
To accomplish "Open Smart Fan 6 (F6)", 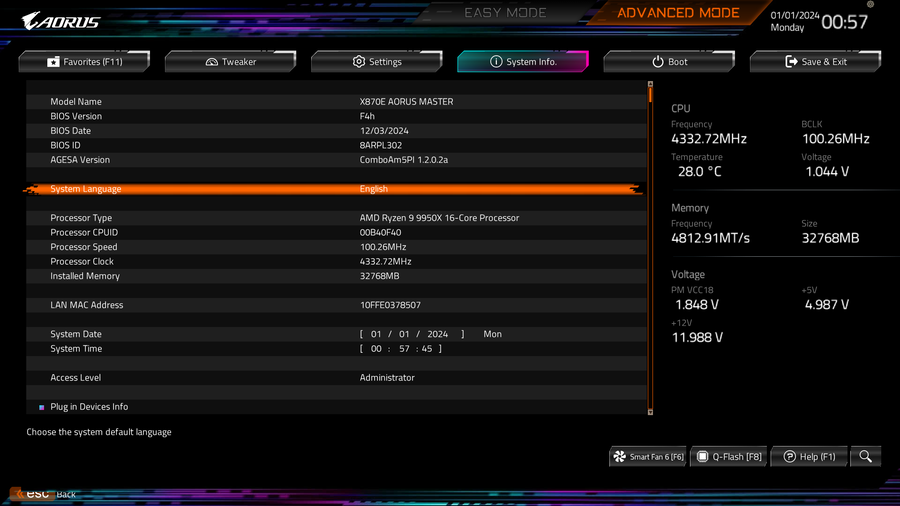I will [648, 457].
